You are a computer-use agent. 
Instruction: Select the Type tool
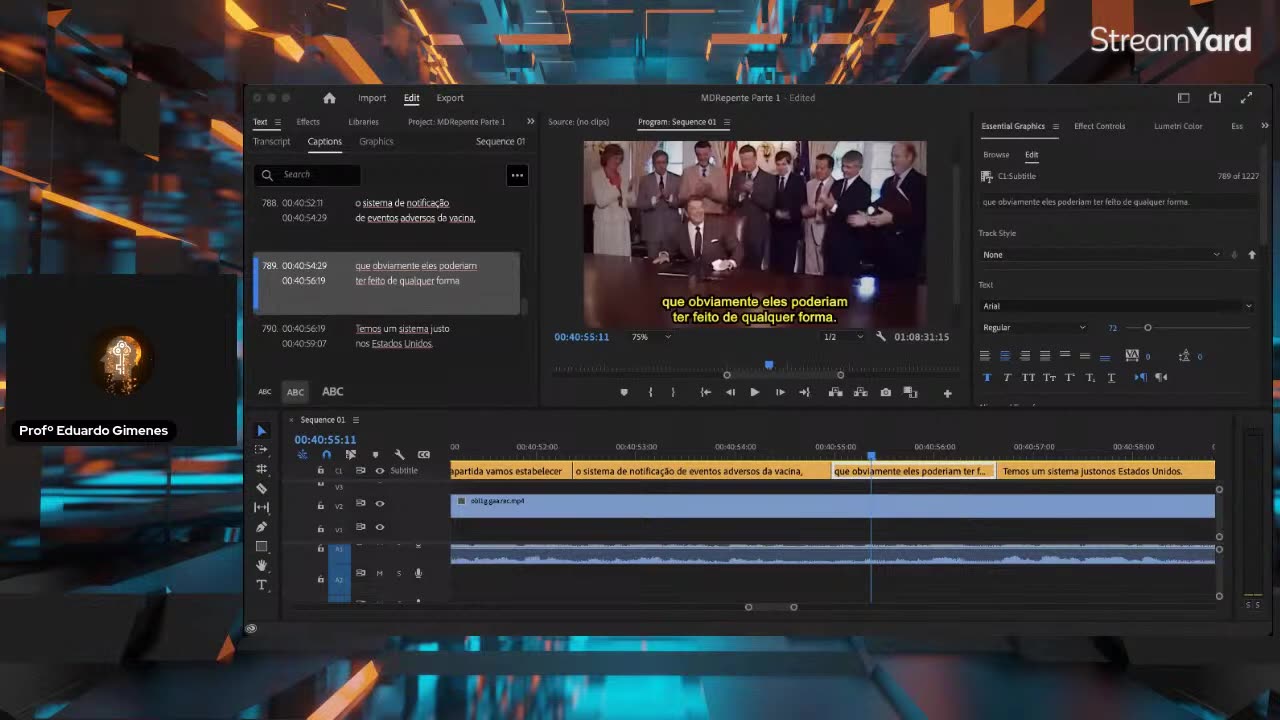point(261,585)
